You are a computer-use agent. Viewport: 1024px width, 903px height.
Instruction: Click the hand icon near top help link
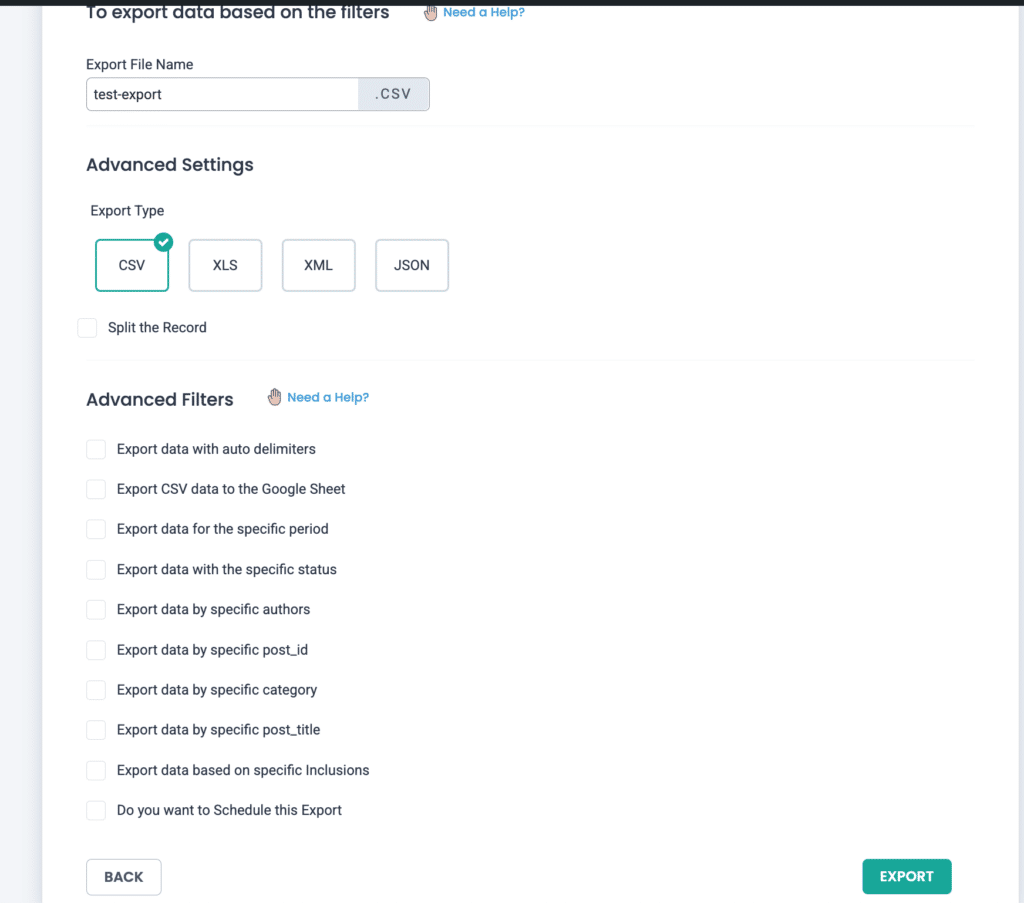[430, 12]
